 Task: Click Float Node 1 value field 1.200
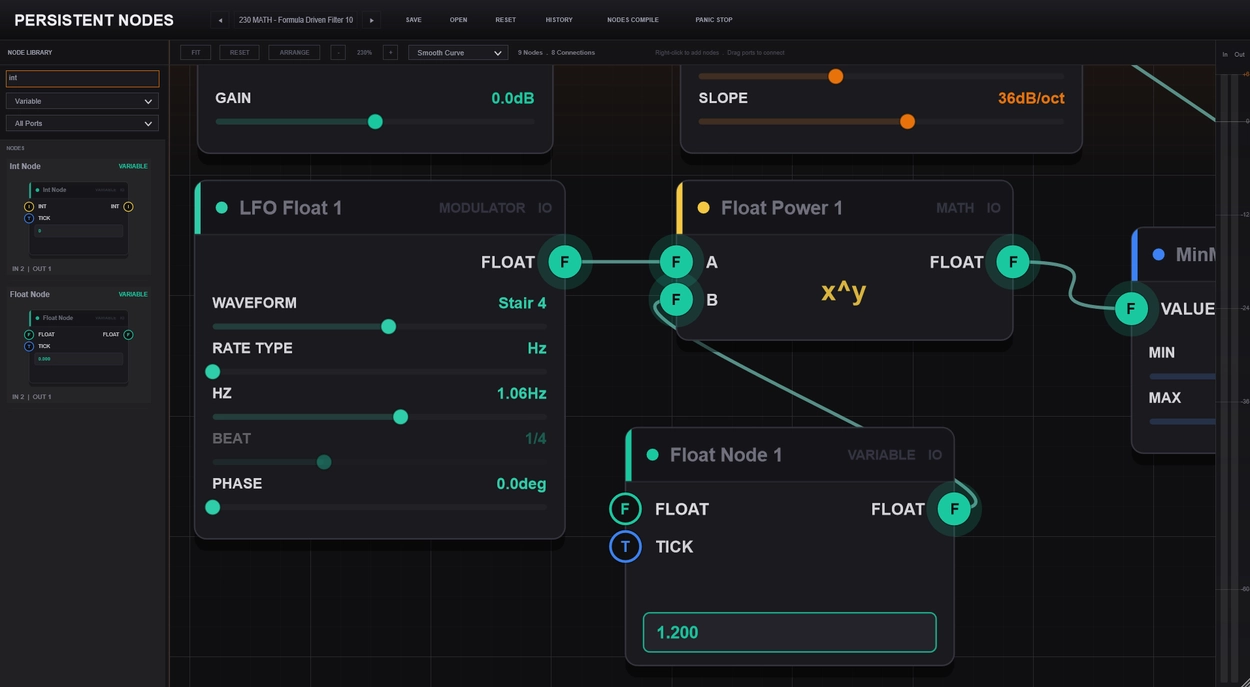(x=789, y=632)
